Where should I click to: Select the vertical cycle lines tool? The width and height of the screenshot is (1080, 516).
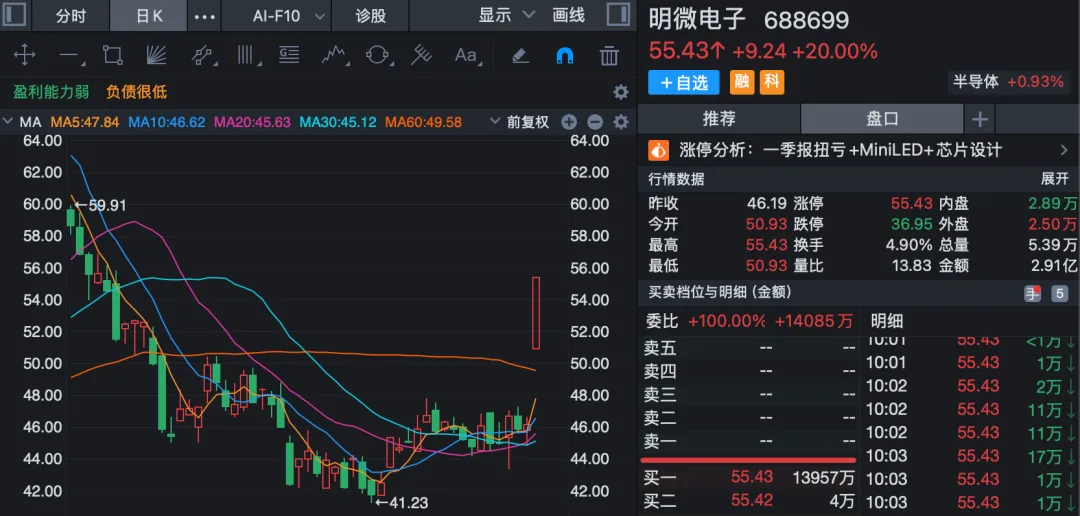(247, 55)
